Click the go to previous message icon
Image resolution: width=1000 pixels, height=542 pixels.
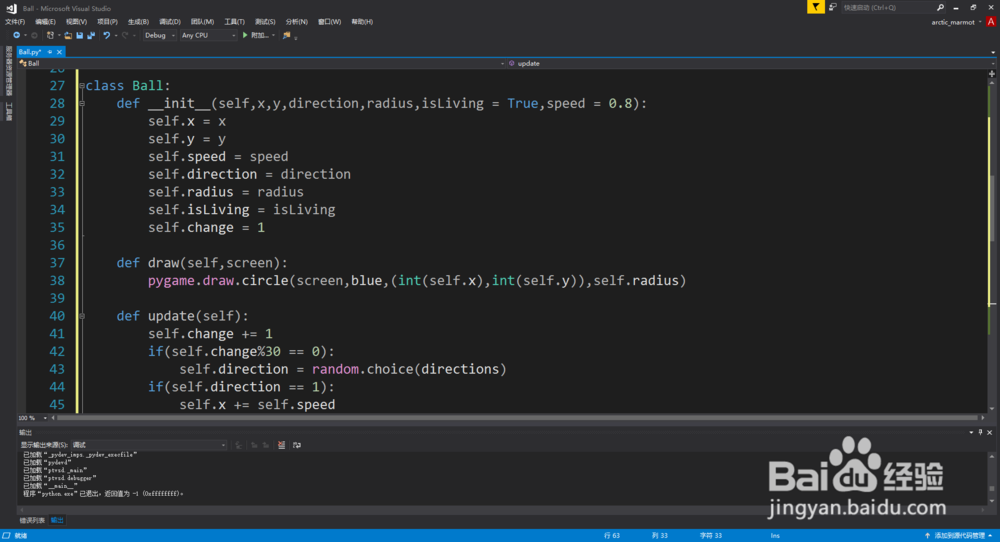(254, 445)
